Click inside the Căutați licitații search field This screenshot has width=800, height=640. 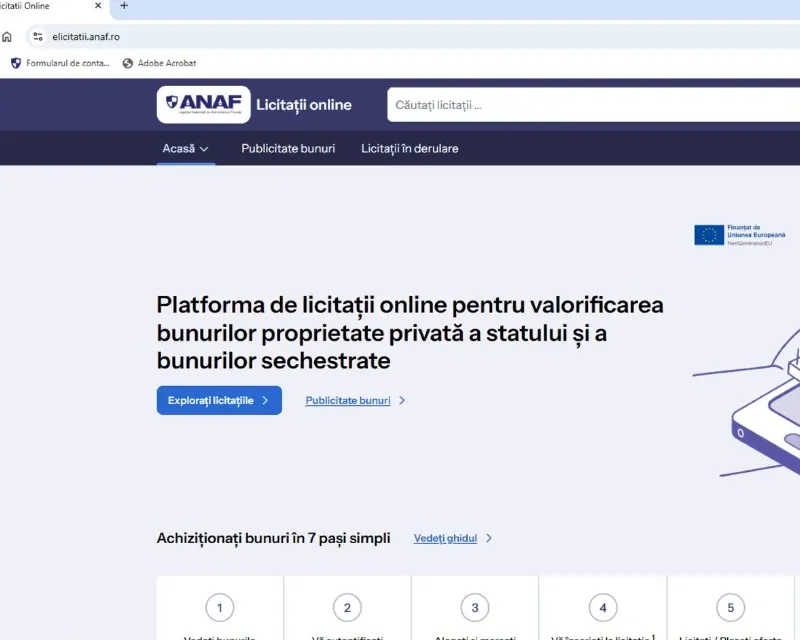coord(550,104)
